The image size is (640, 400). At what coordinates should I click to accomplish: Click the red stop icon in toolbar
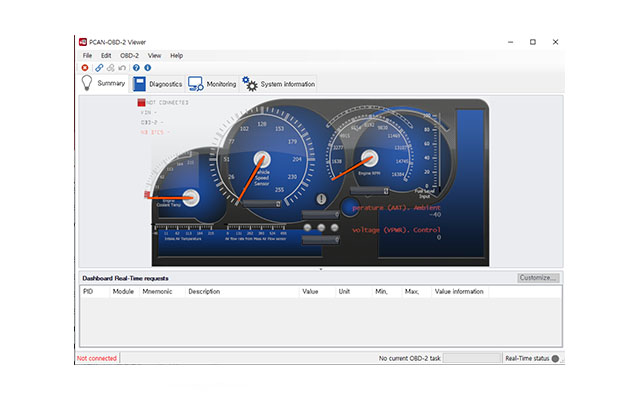point(85,68)
